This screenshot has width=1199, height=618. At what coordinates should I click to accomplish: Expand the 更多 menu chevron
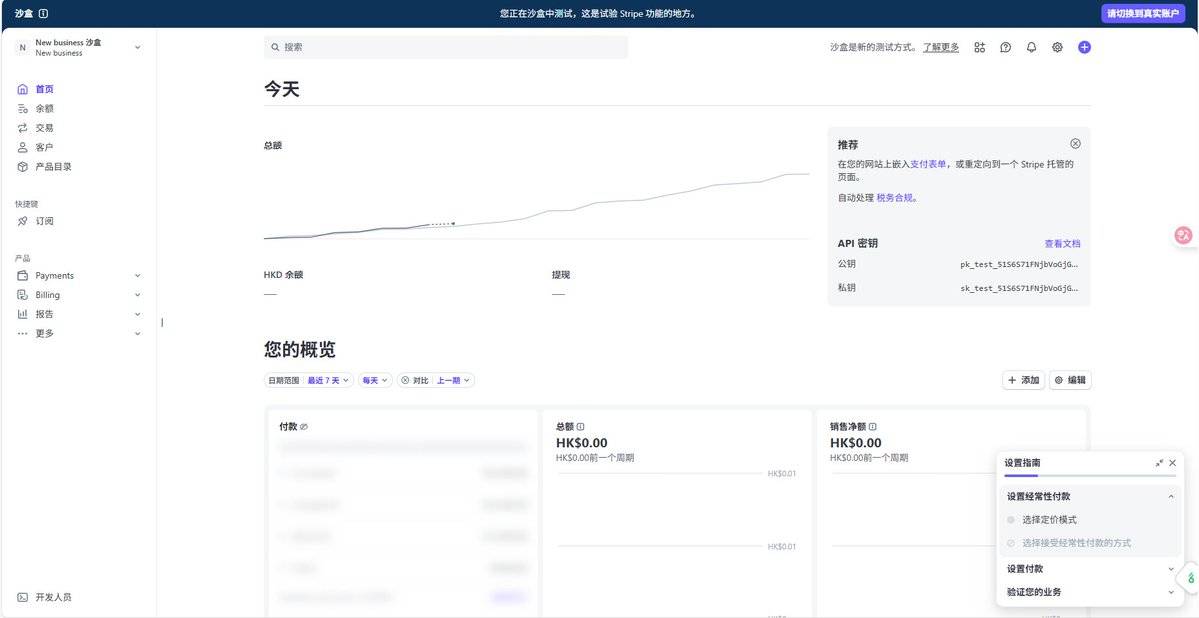(138, 333)
